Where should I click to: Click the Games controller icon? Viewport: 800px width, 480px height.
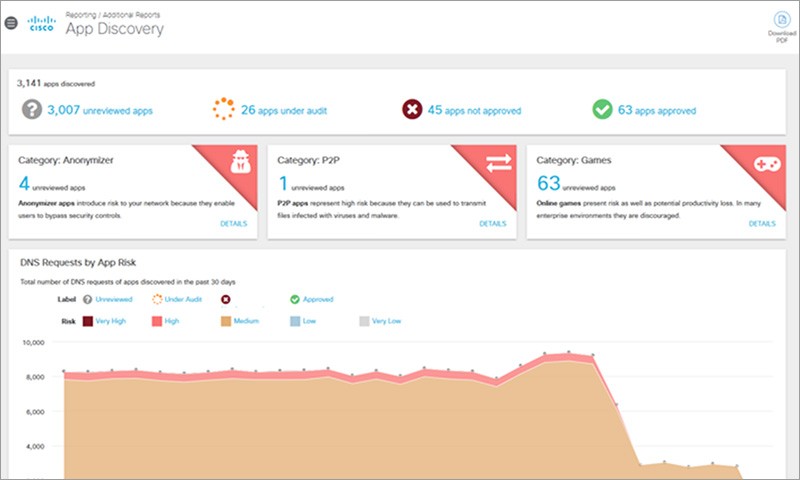pyautogui.click(x=767, y=164)
